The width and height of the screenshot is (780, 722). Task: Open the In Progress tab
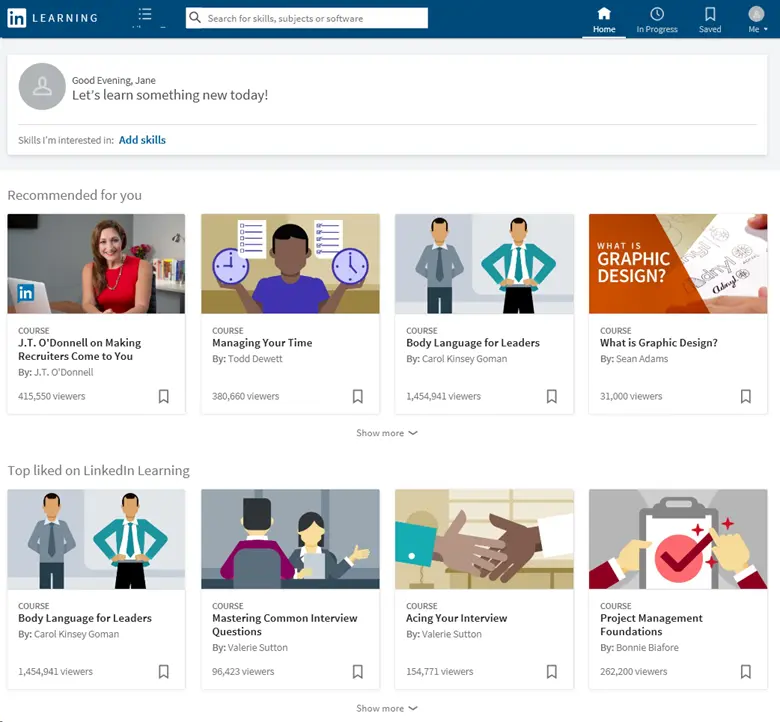tap(657, 19)
